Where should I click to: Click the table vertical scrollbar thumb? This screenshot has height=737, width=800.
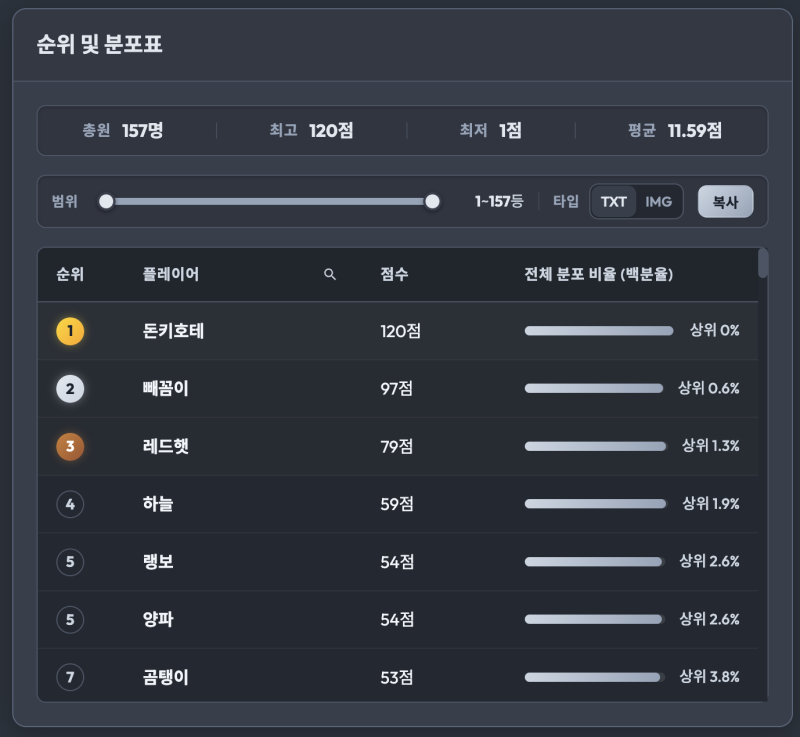click(763, 263)
